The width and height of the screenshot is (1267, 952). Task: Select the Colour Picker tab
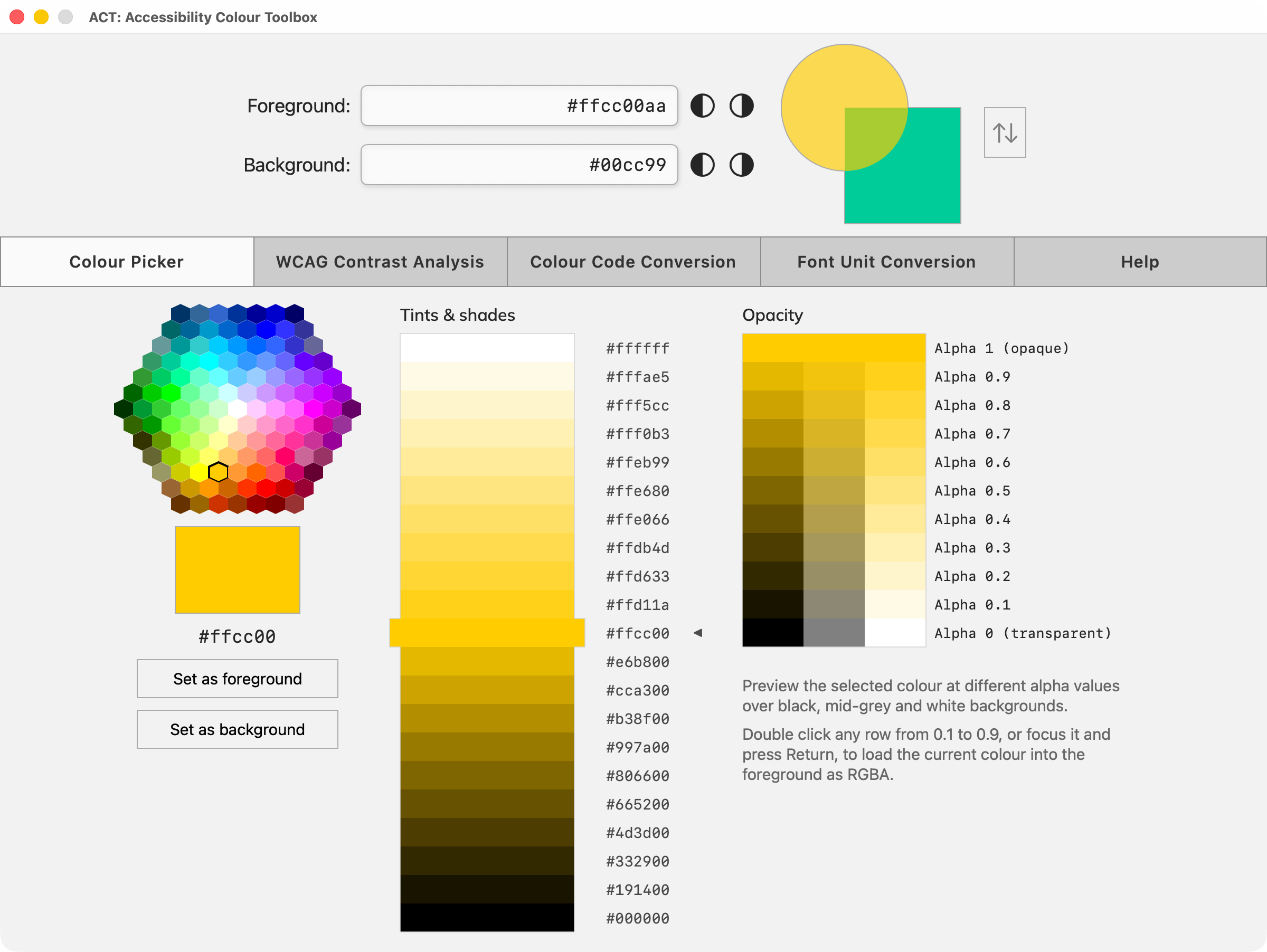point(127,262)
